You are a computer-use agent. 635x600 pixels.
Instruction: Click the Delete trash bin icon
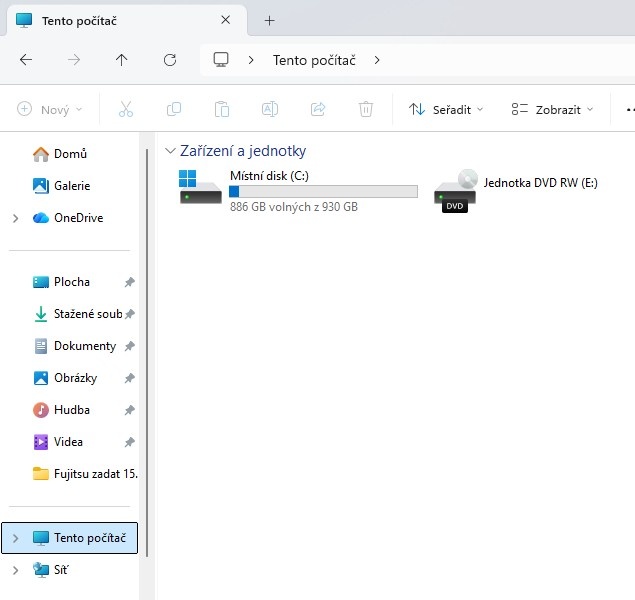[x=366, y=109]
